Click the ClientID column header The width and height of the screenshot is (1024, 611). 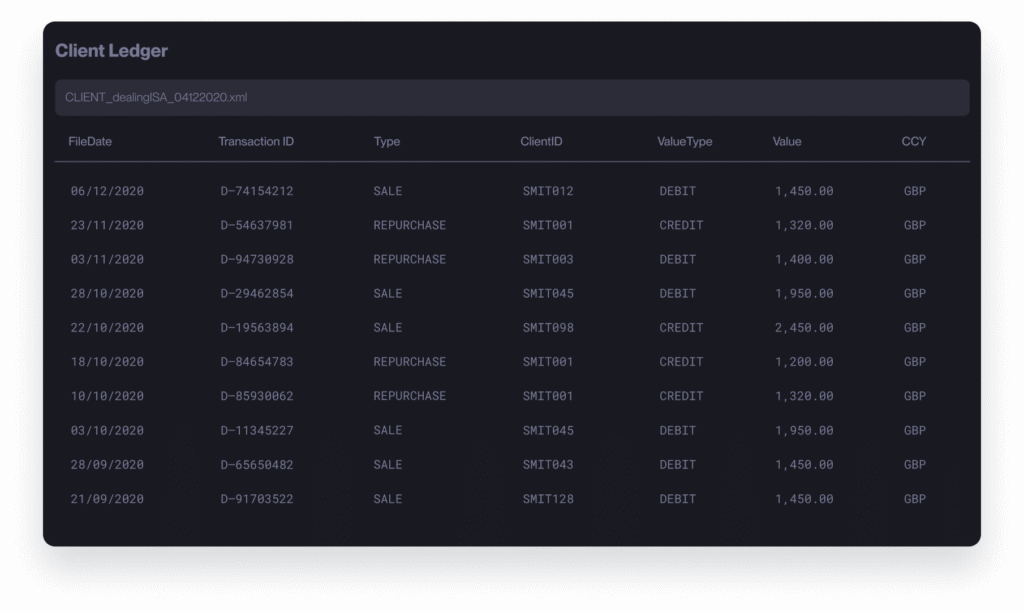point(541,142)
